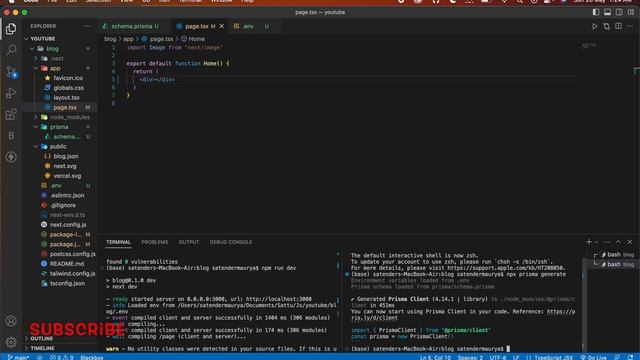Image resolution: width=640 pixels, height=360 pixels.
Task: Change TypeScript JSX language mode
Action: click(553, 357)
